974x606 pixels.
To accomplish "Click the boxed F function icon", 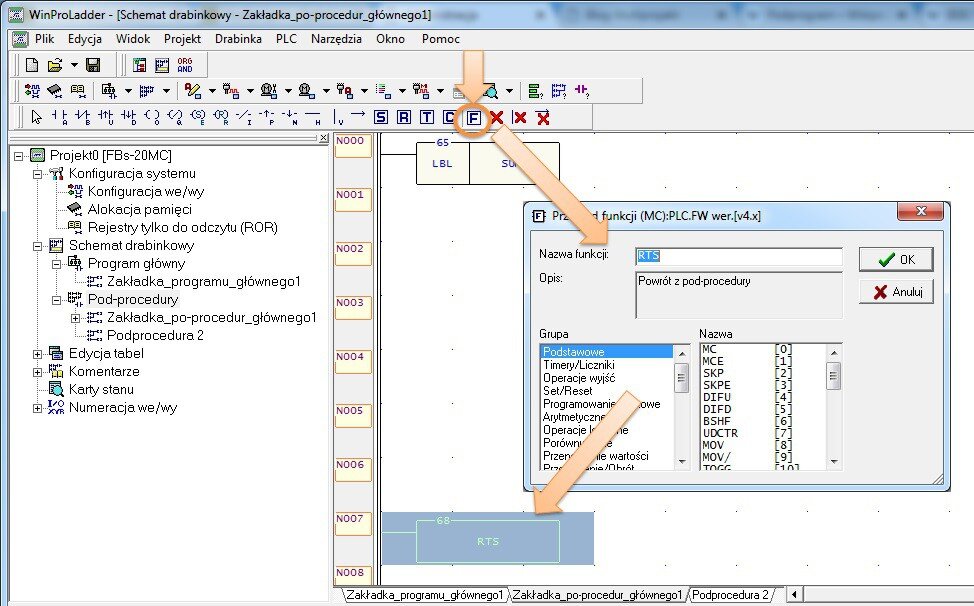I will pos(473,117).
